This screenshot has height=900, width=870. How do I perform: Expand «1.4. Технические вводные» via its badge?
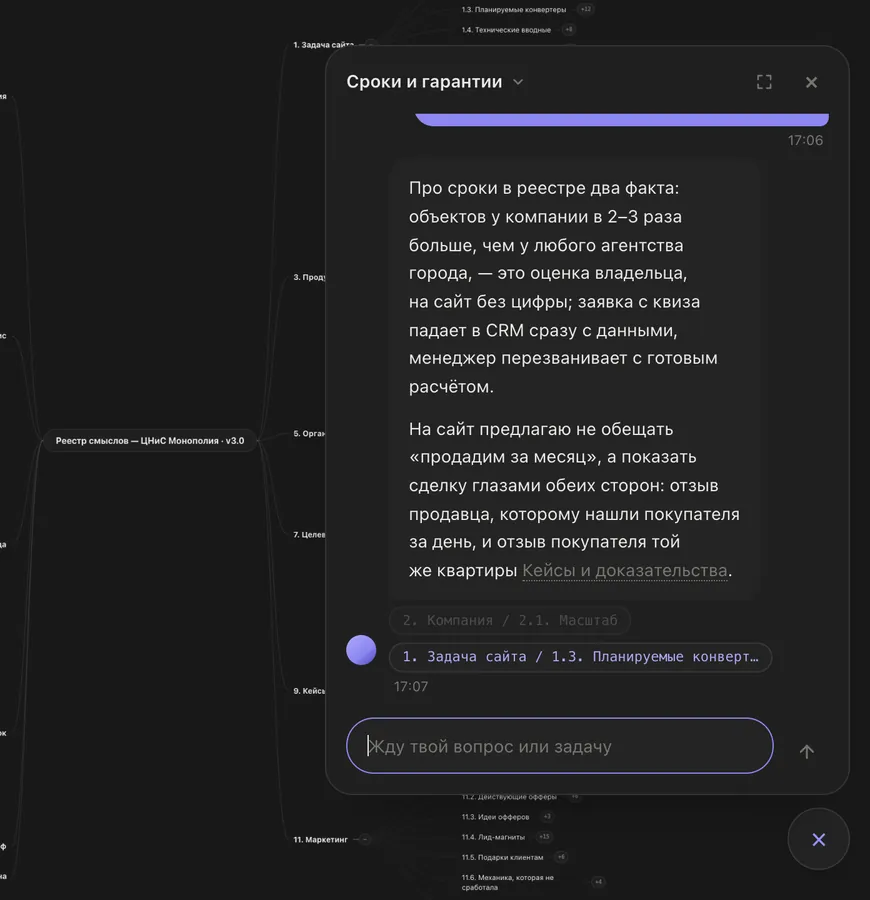pos(569,29)
